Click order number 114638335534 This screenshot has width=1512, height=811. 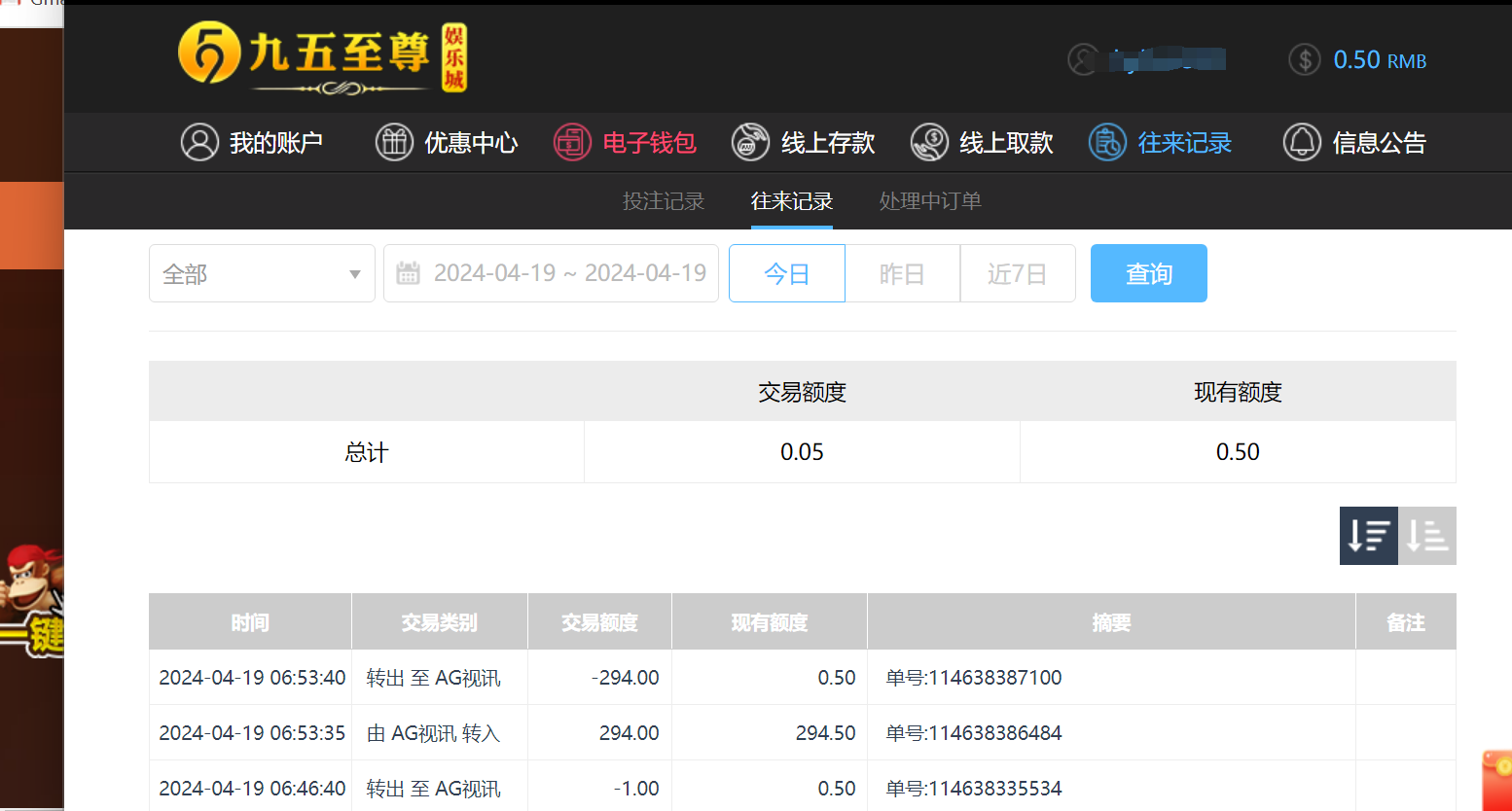coord(974,789)
